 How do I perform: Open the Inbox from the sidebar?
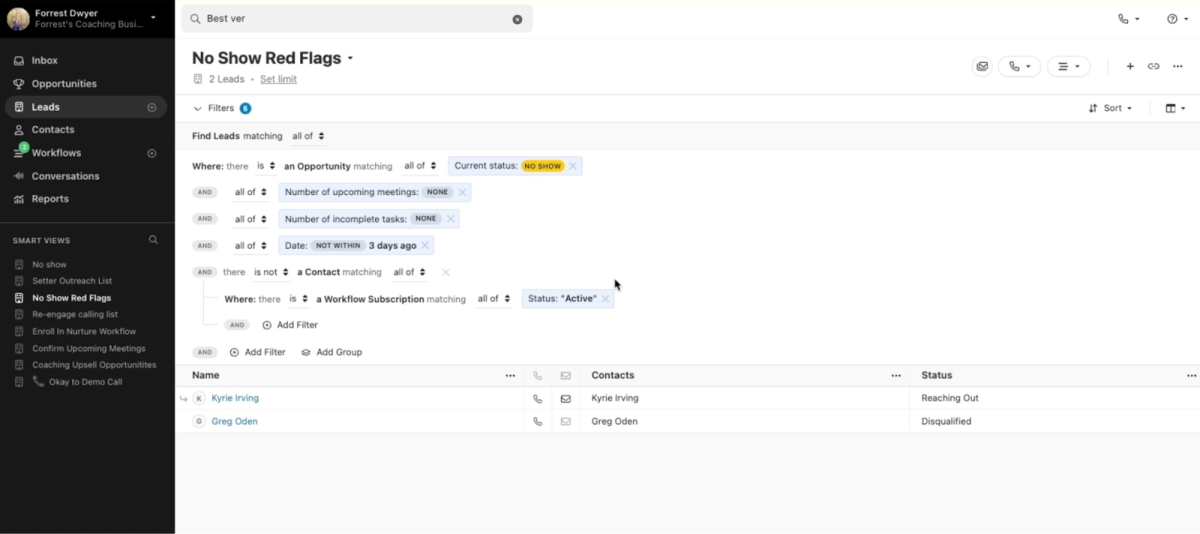coord(44,61)
